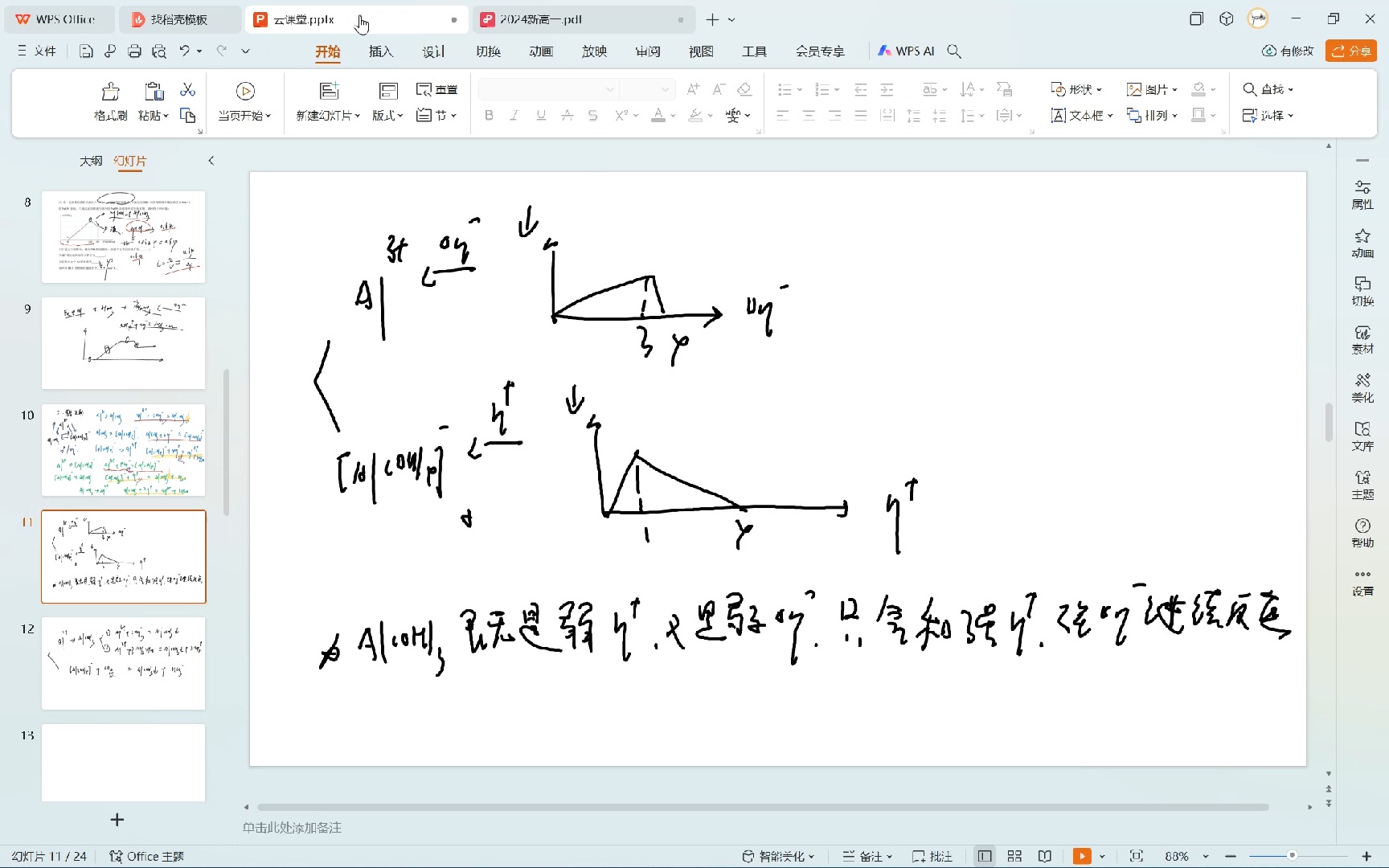Screen dimensions: 1389x868
Task: Open the Design ribbon tab
Action: (x=434, y=51)
